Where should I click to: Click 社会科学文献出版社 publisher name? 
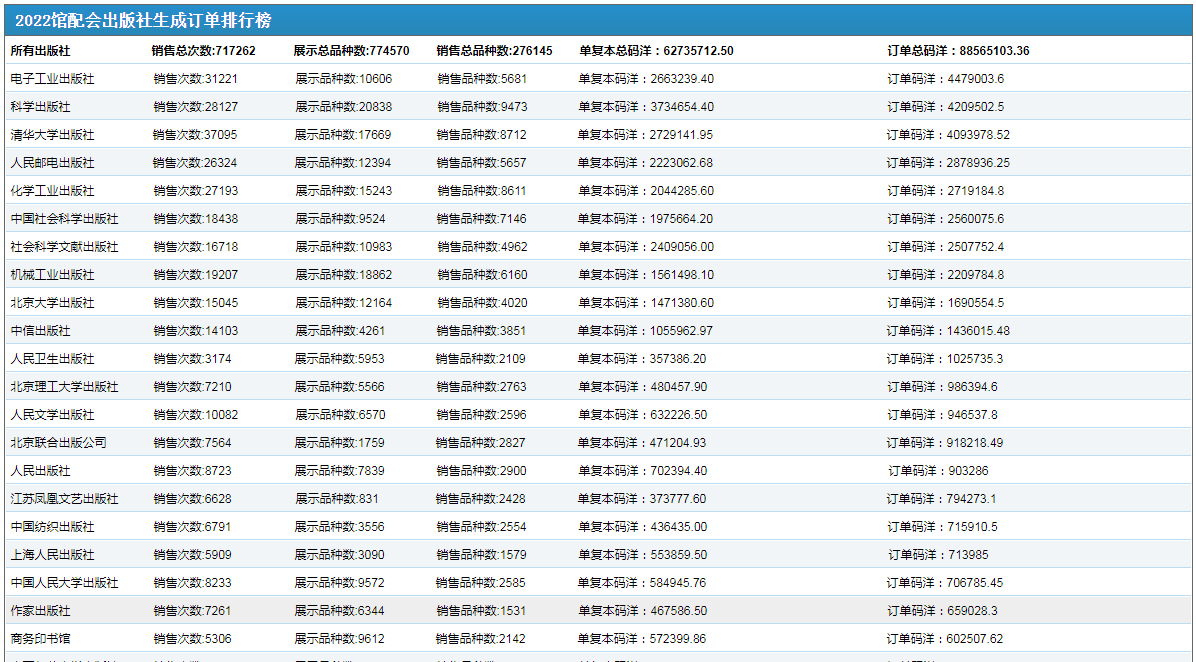point(64,247)
